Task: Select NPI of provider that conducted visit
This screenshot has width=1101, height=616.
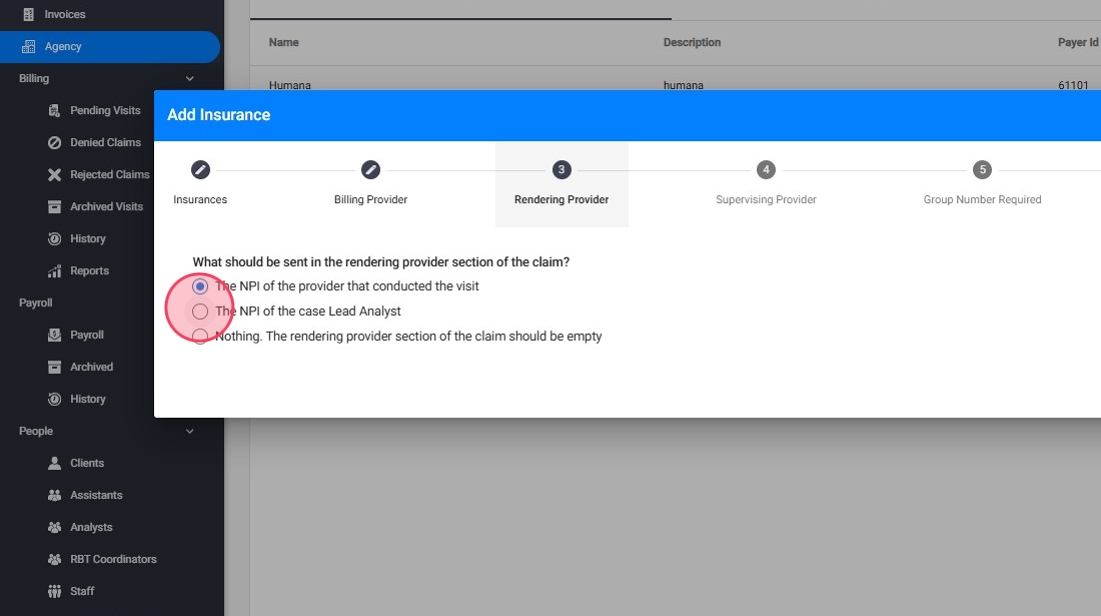Action: tap(199, 286)
